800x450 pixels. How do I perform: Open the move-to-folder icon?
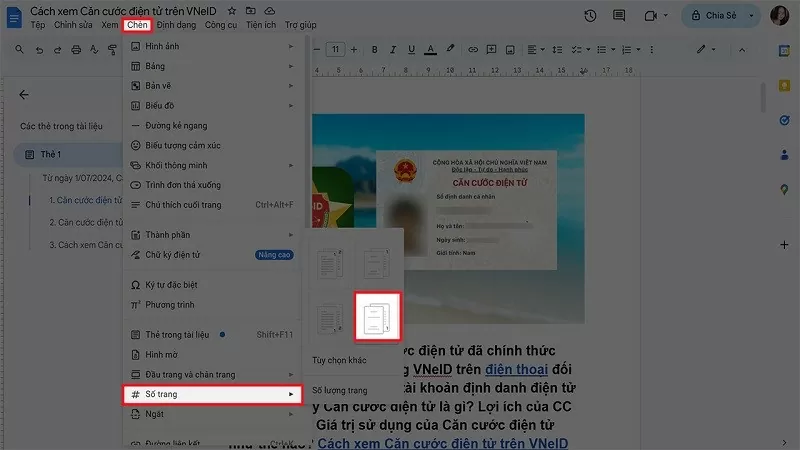tap(251, 11)
